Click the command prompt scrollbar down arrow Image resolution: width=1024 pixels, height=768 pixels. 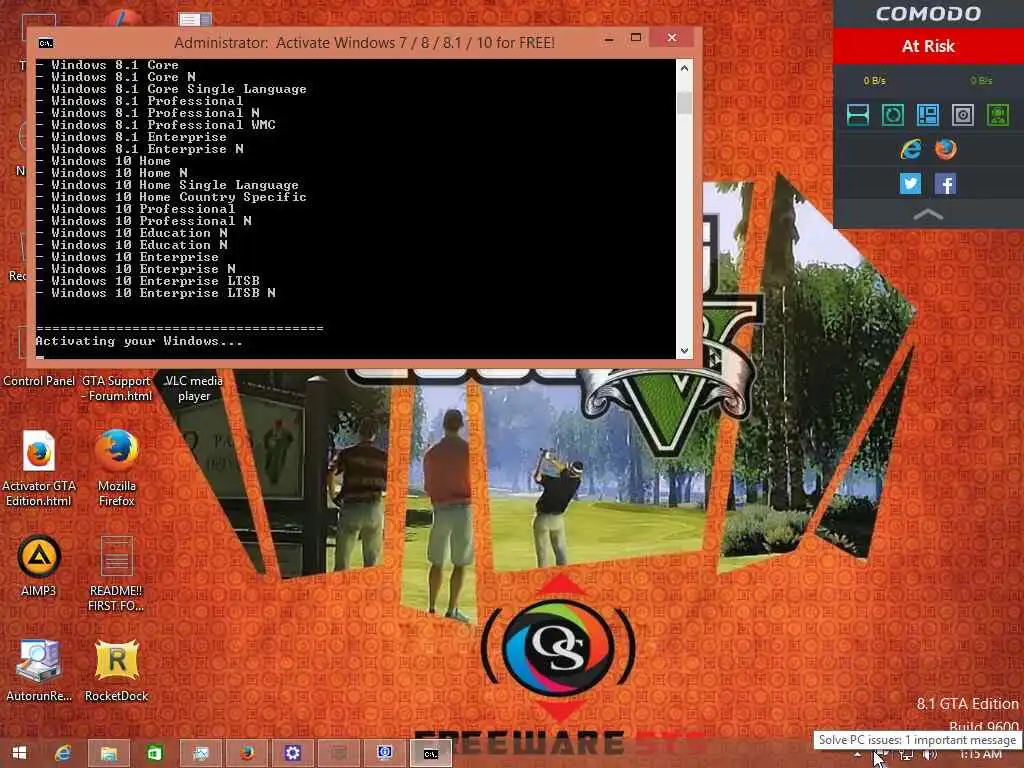(x=684, y=351)
